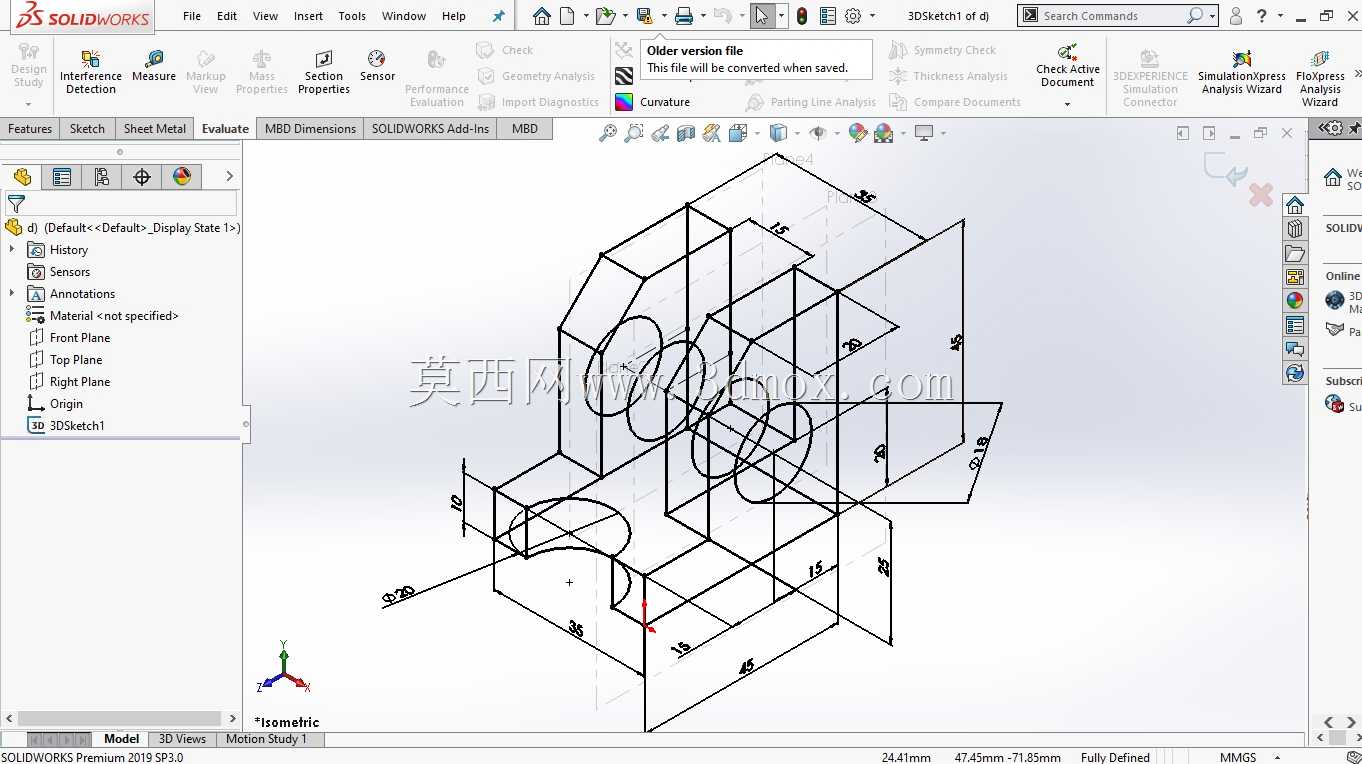1362x764 pixels.
Task: Click the Zoom to Fit icon
Action: pyautogui.click(x=608, y=133)
